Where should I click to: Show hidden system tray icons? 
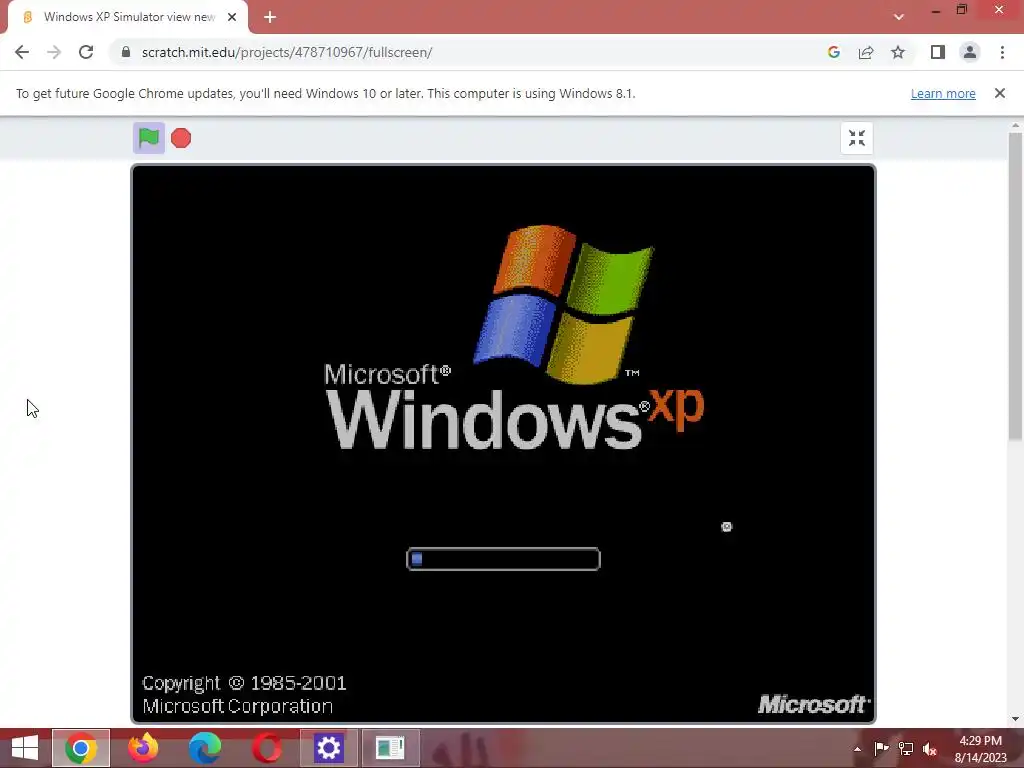tap(857, 749)
